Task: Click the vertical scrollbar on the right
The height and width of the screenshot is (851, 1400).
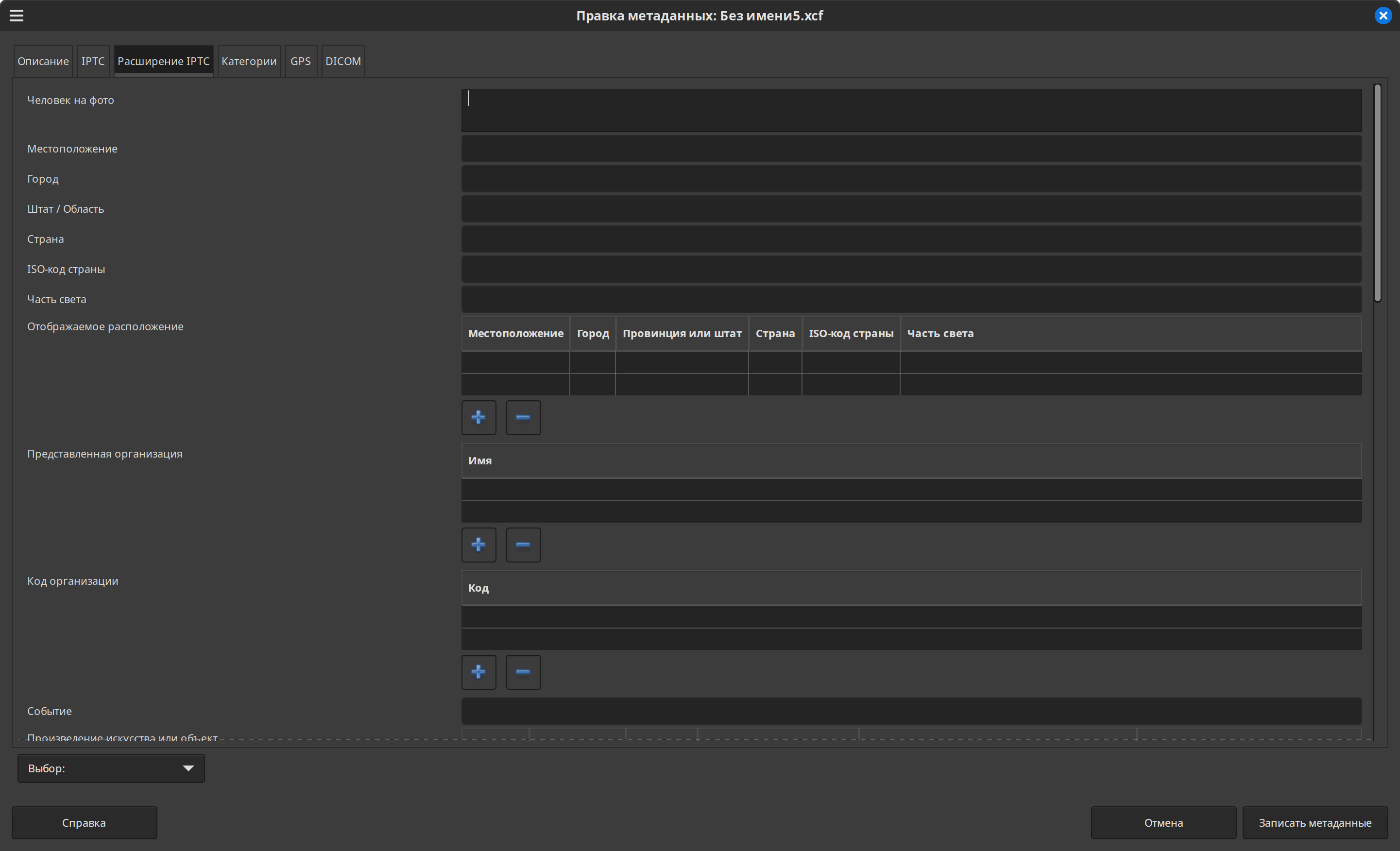Action: (x=1377, y=193)
